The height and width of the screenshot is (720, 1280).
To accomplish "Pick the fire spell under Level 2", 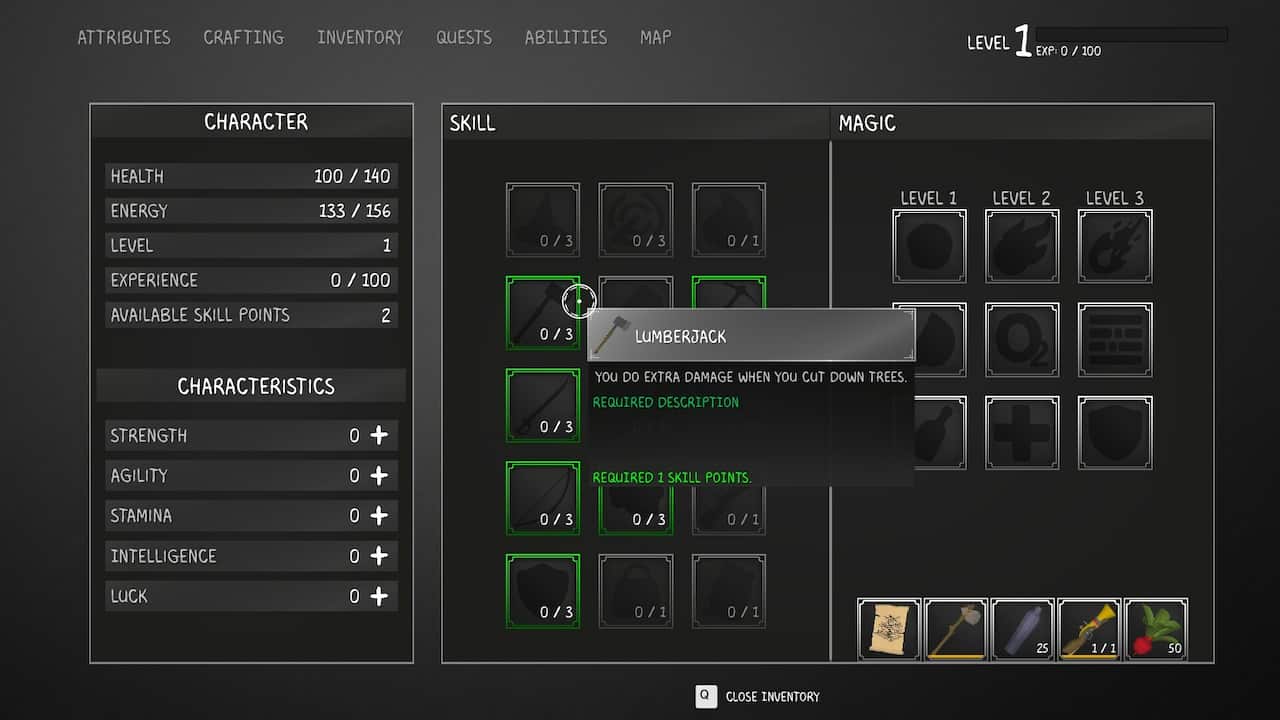I will click(1022, 246).
